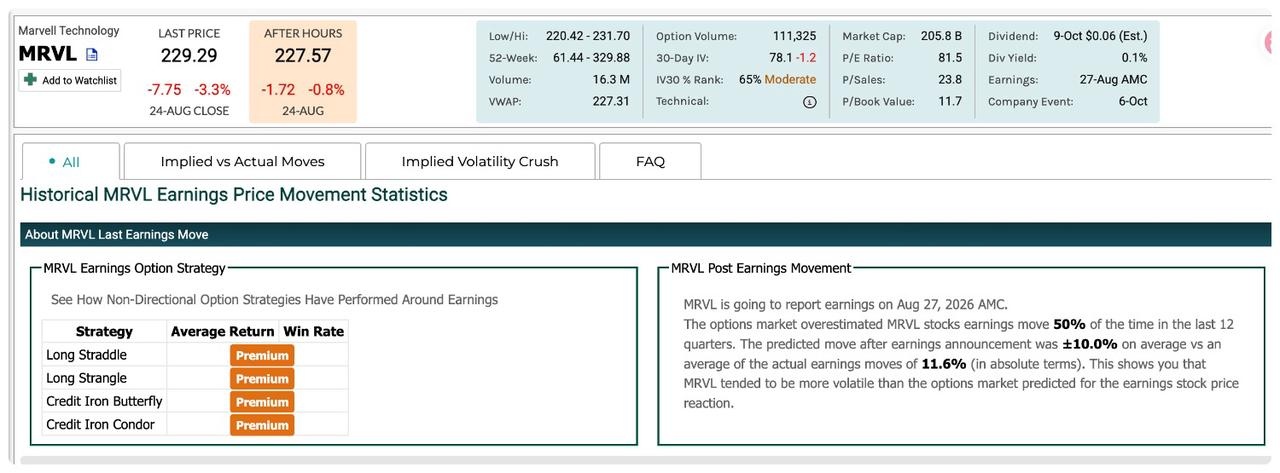Click the Average Return column header
This screenshot has height=473, width=1280.
222,331
